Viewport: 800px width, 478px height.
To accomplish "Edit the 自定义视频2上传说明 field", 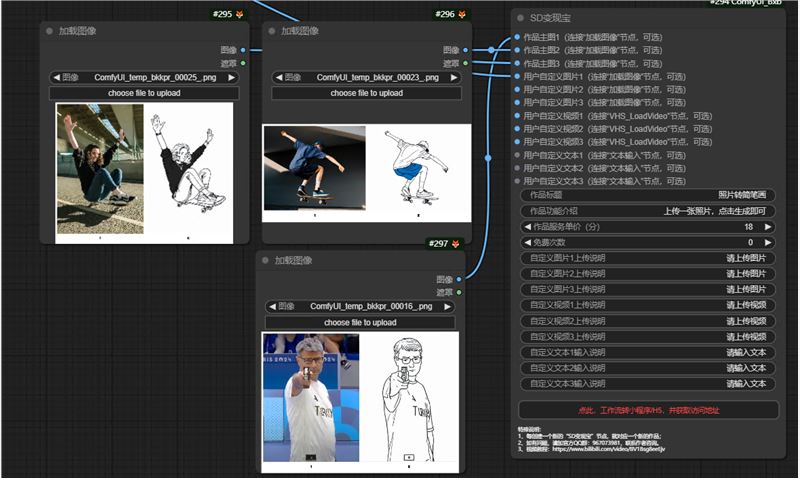I will pos(648,321).
